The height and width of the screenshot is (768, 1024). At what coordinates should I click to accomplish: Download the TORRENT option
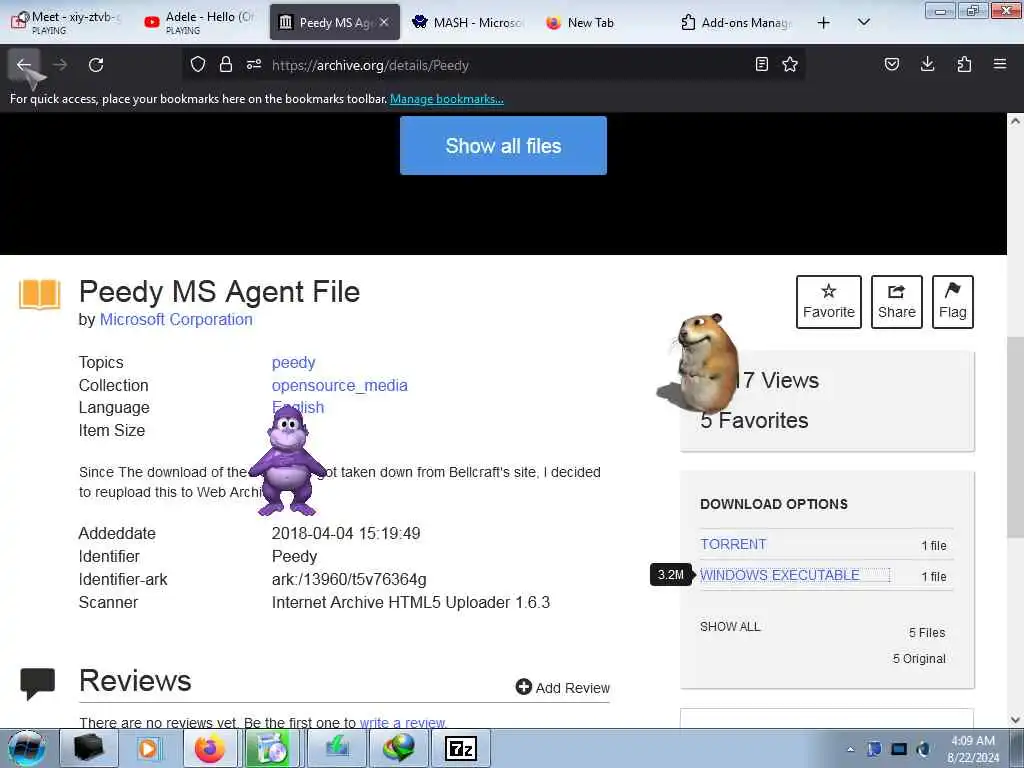[733, 544]
